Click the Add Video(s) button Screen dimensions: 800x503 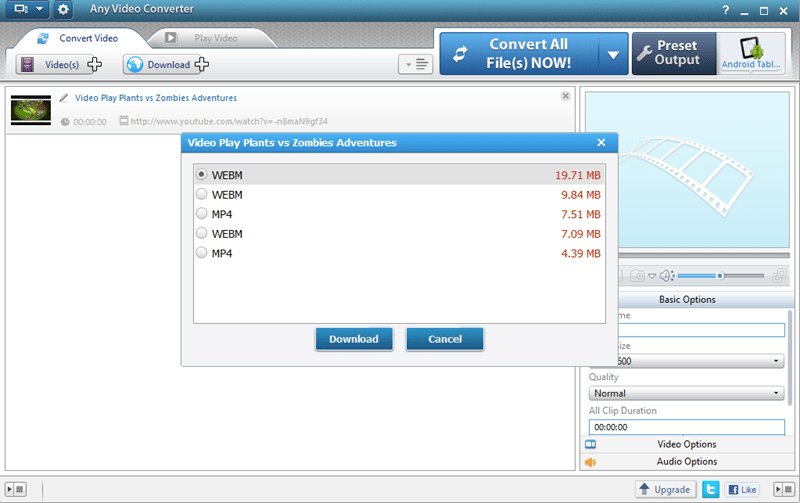(x=58, y=65)
